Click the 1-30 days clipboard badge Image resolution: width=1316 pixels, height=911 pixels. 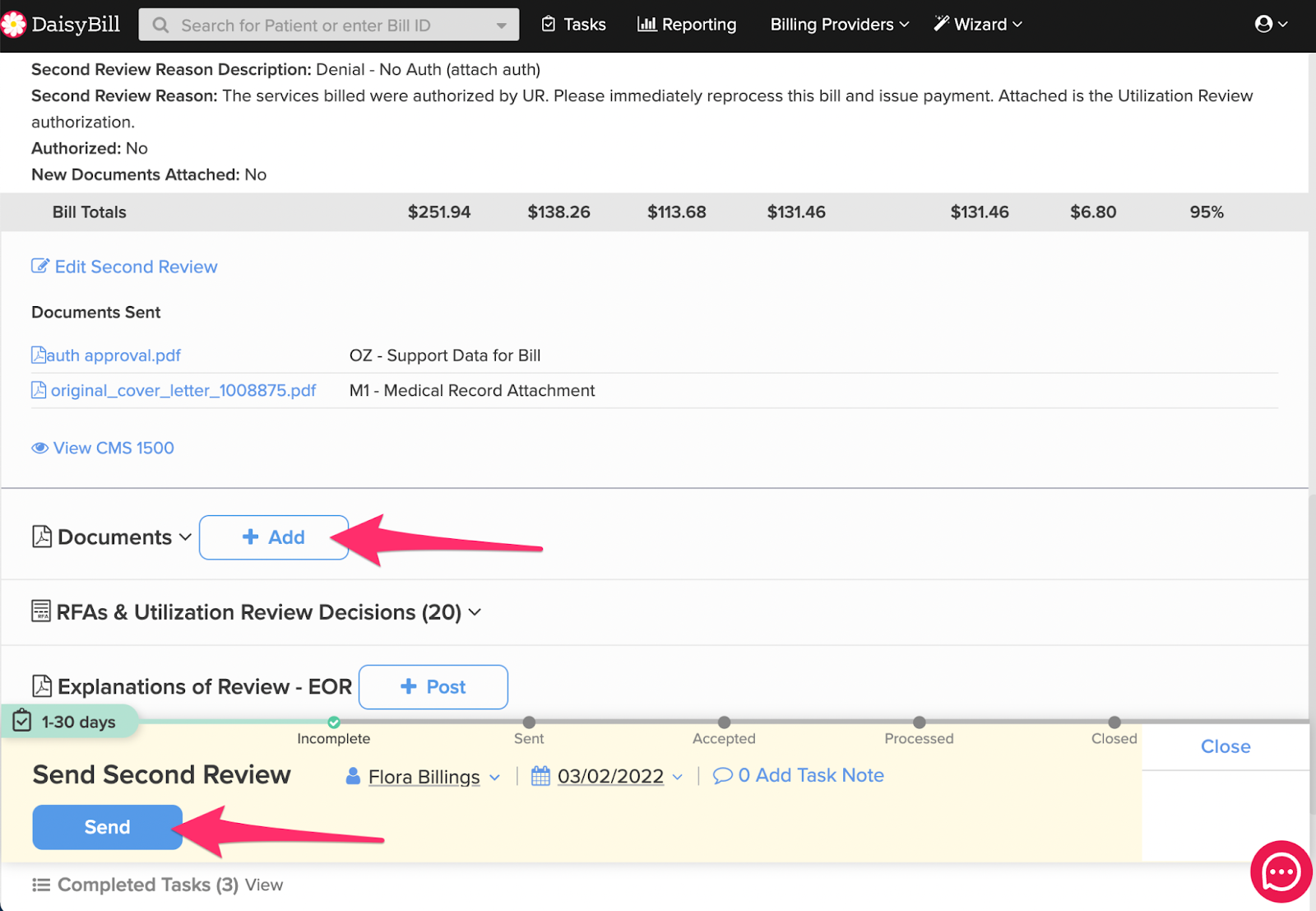(66, 722)
